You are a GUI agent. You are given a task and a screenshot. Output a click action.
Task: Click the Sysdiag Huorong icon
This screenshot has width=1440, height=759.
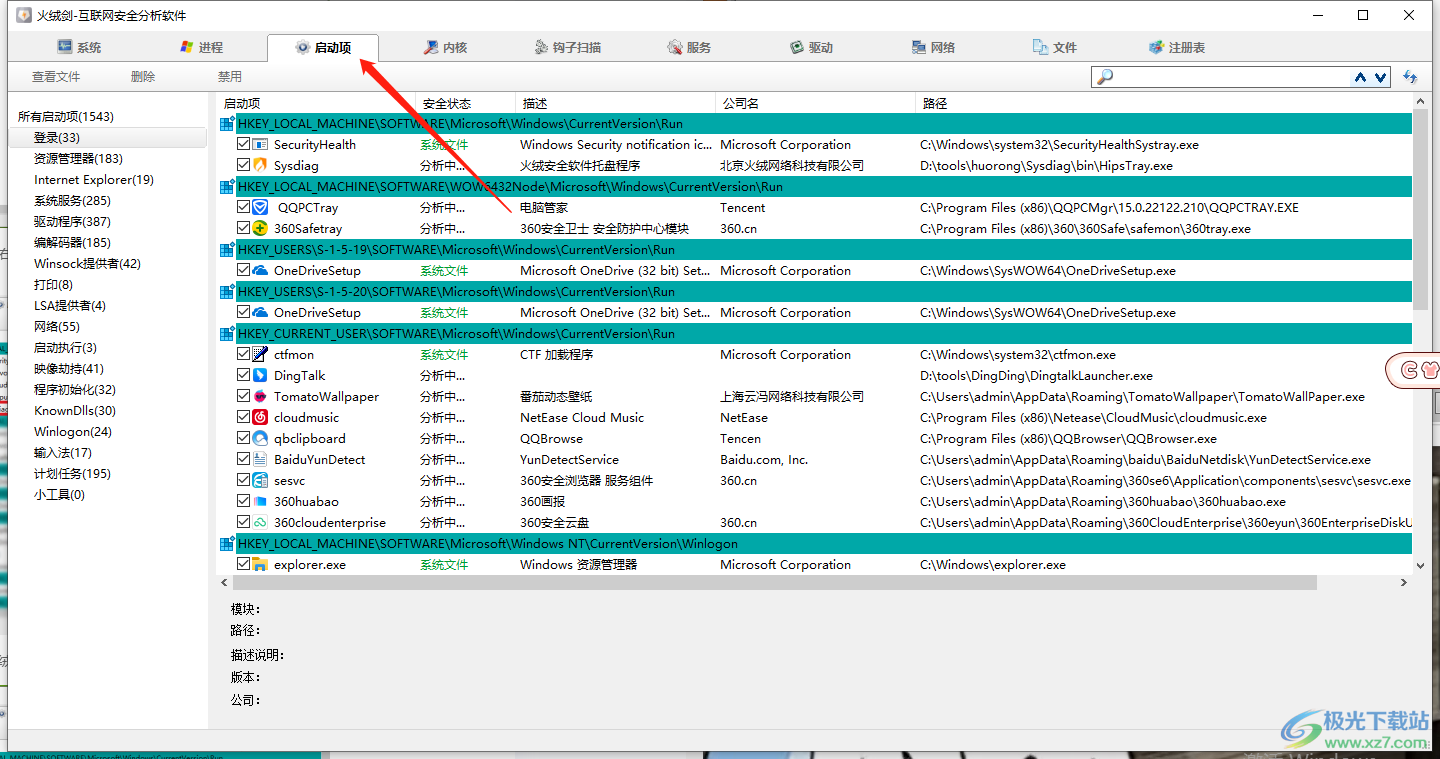pos(260,166)
